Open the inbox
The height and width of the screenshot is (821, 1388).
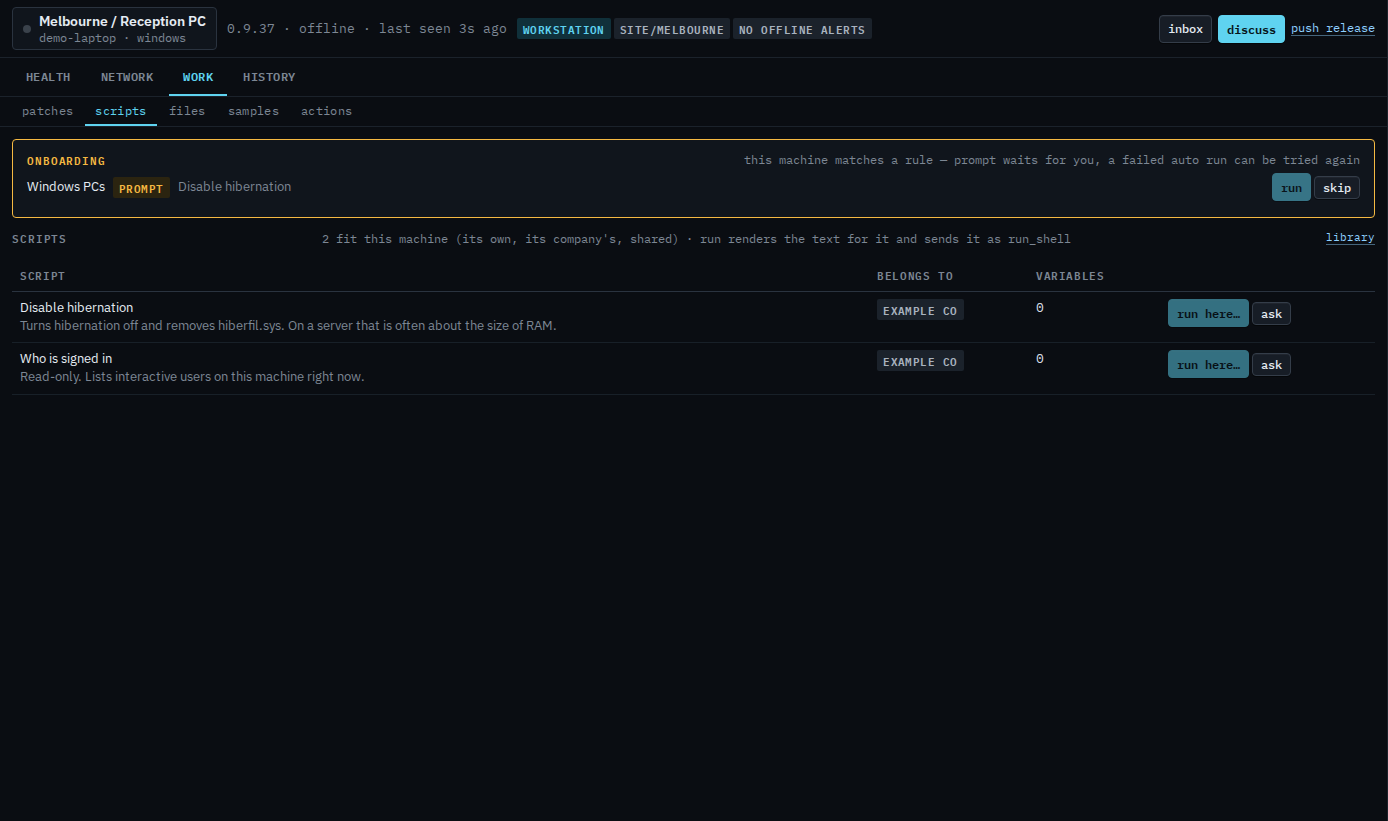[1185, 29]
